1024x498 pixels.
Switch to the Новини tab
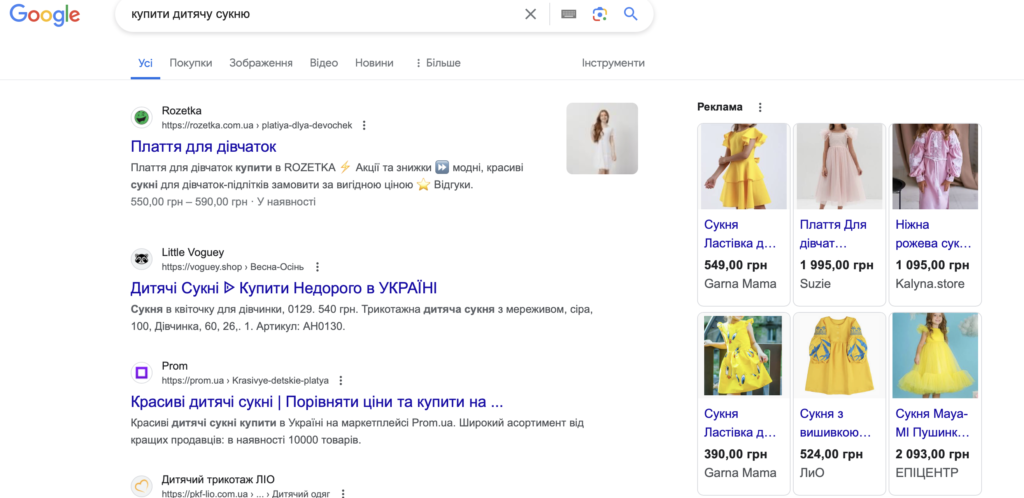(x=374, y=63)
